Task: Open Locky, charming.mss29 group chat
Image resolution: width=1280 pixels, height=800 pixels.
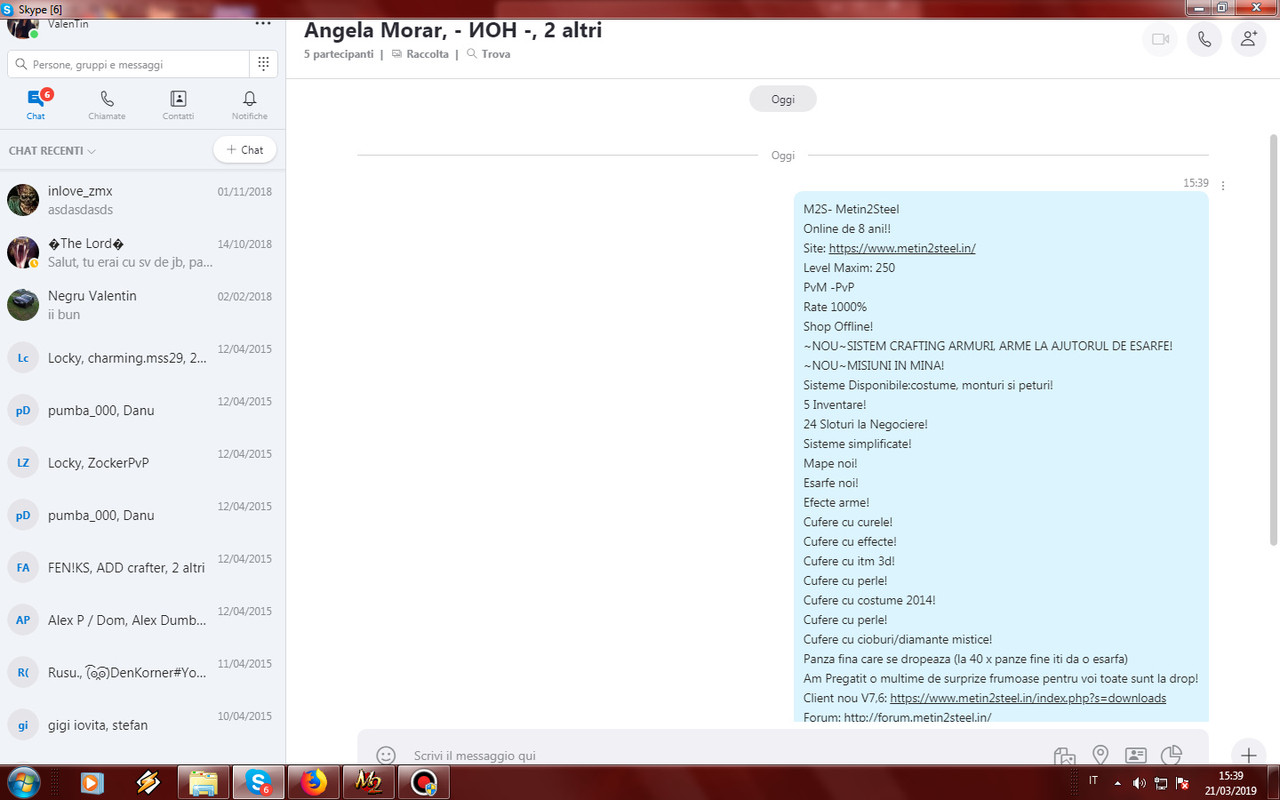Action: point(142,358)
